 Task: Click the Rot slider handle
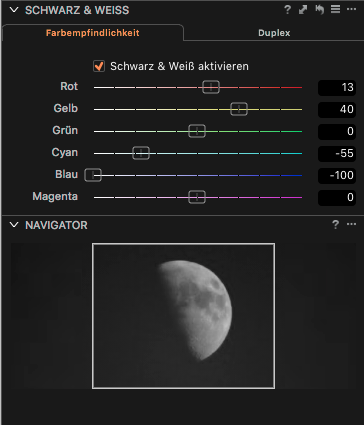tap(211, 87)
